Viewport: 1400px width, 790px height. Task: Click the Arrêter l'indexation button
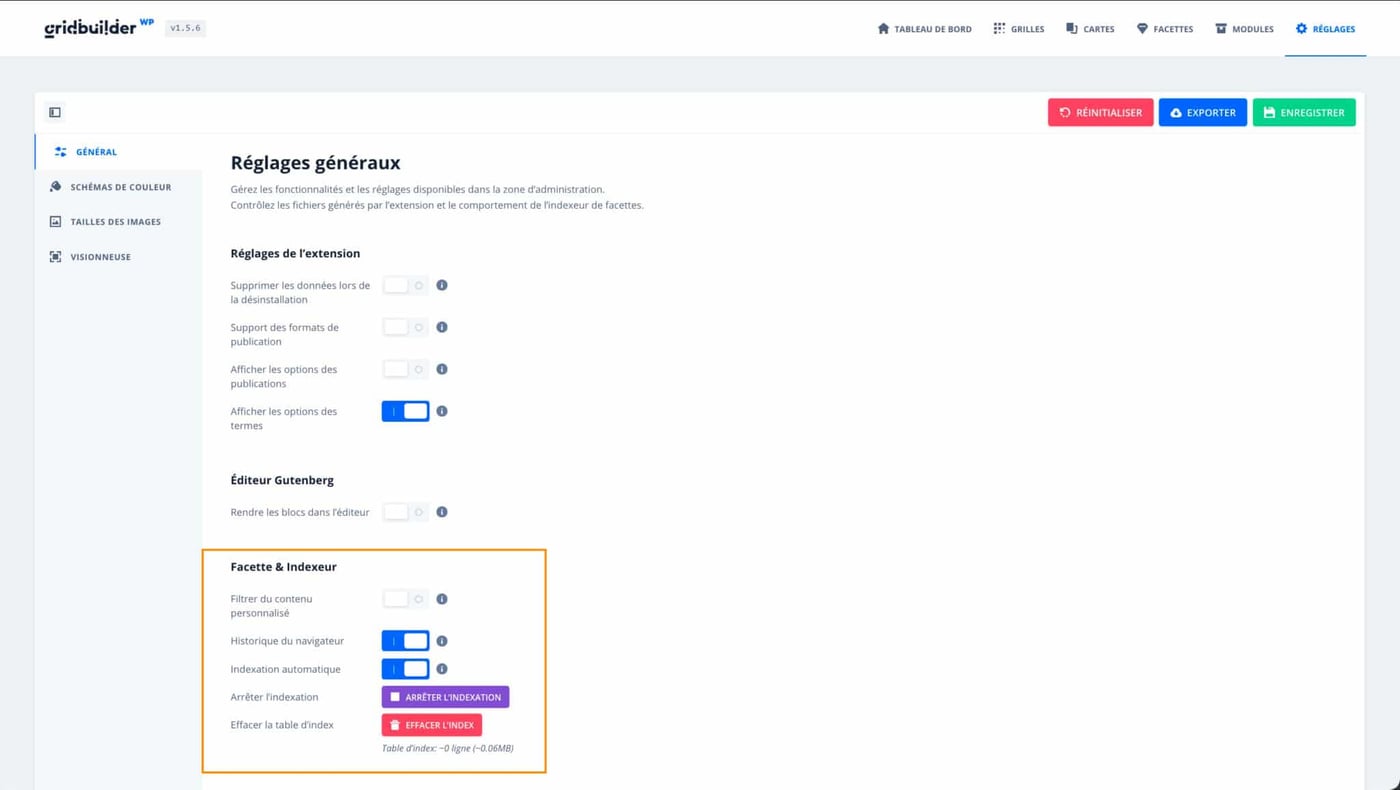pos(444,696)
